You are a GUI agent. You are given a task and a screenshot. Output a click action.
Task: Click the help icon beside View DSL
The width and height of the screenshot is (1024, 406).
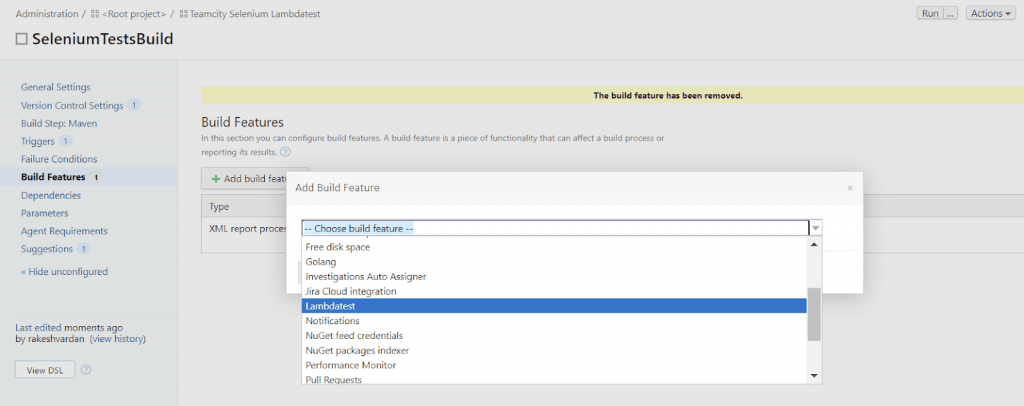[x=86, y=370]
